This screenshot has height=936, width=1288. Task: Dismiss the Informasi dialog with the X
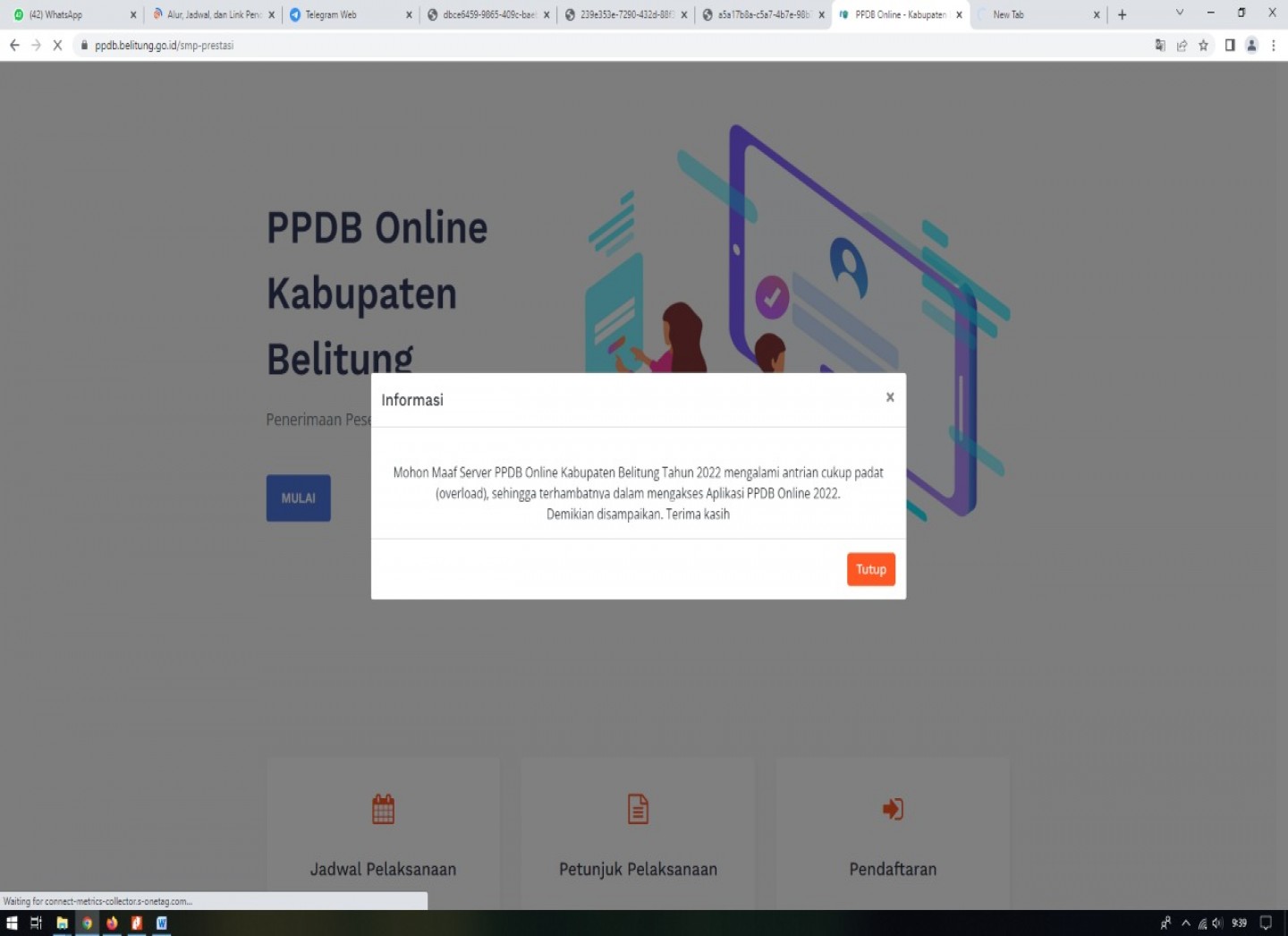(x=889, y=397)
